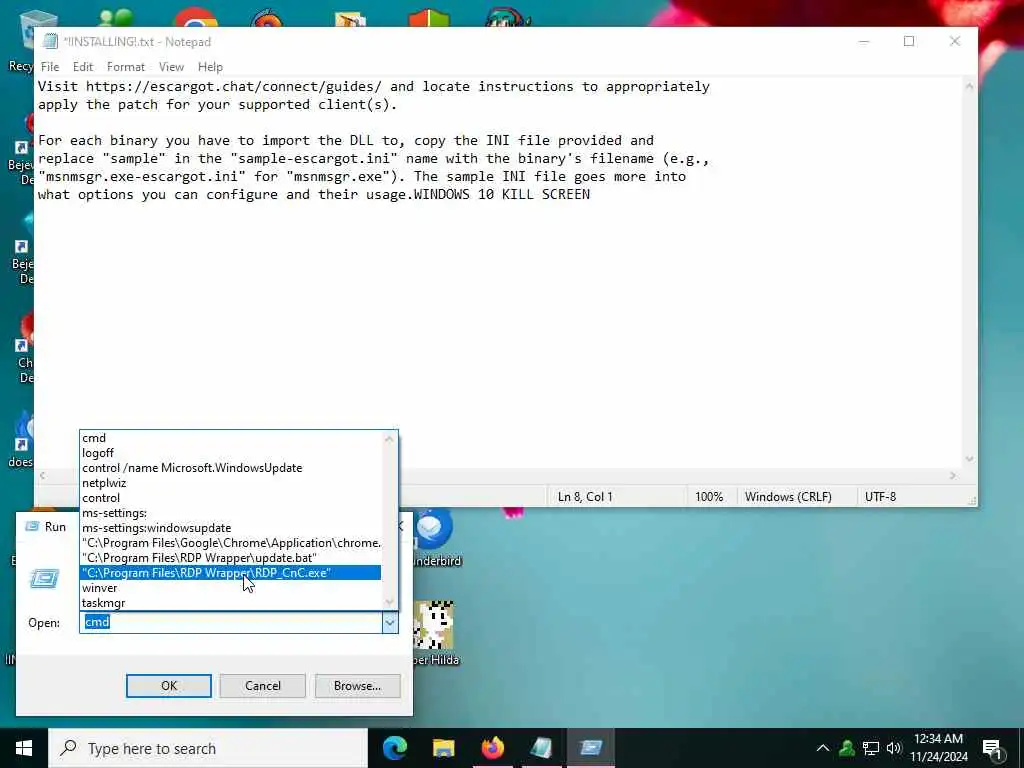Open the Windows Start menu
The height and width of the screenshot is (768, 1024).
(24, 748)
